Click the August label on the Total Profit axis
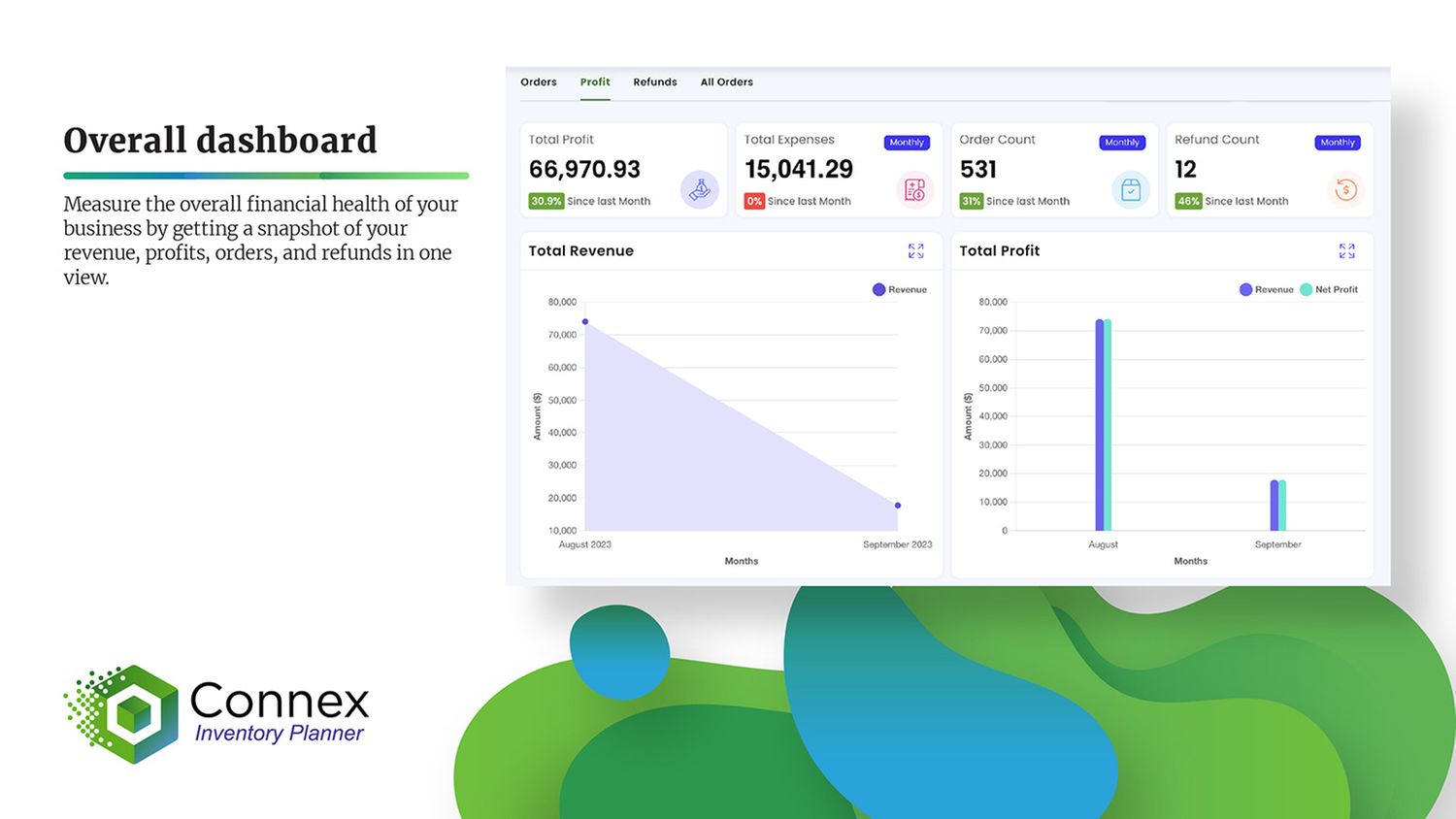This screenshot has height=819, width=1456. click(1103, 544)
